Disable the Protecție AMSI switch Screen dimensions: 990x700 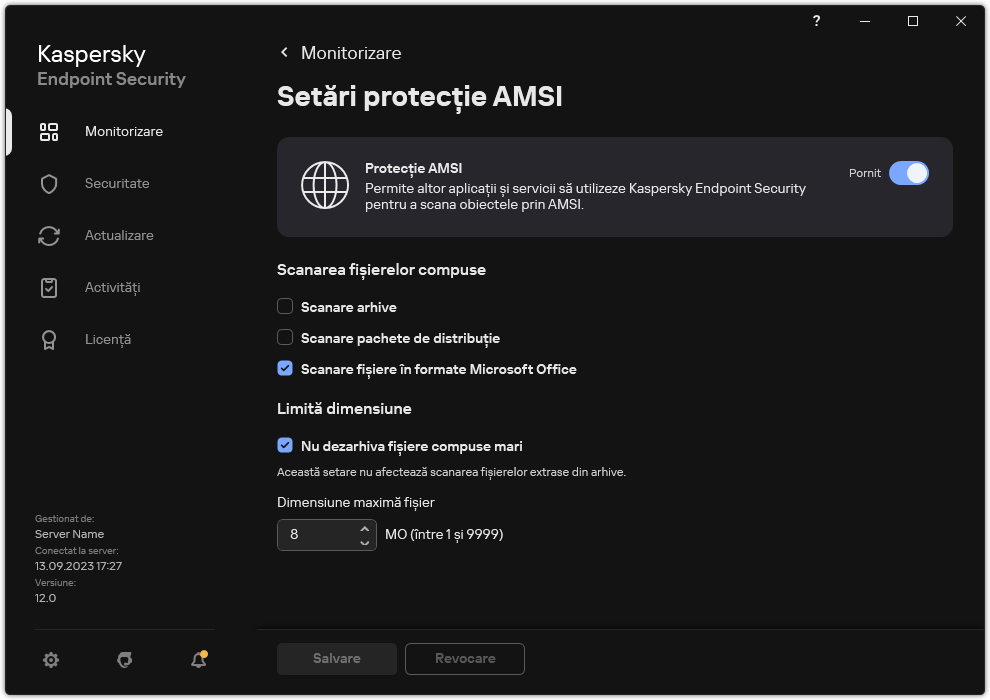(x=908, y=173)
